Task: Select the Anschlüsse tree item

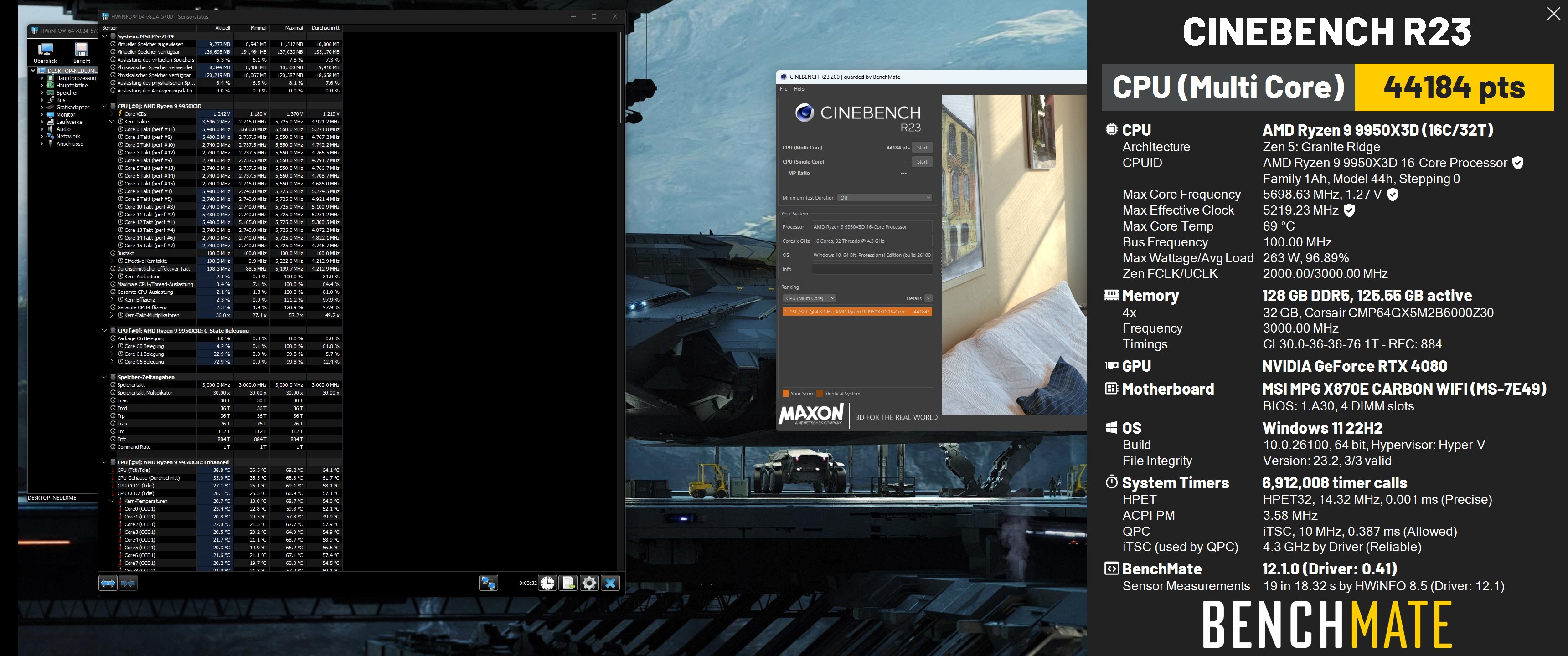Action: [70, 143]
